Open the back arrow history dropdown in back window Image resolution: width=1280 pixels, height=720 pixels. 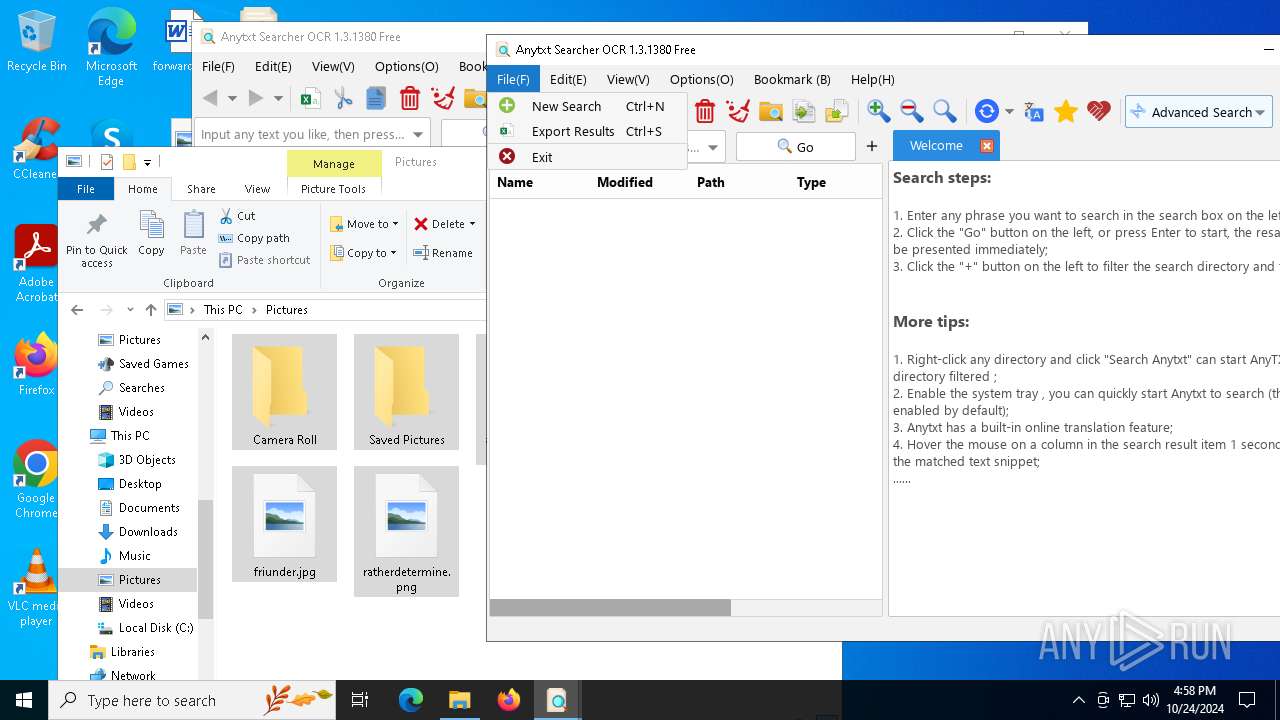(232, 98)
